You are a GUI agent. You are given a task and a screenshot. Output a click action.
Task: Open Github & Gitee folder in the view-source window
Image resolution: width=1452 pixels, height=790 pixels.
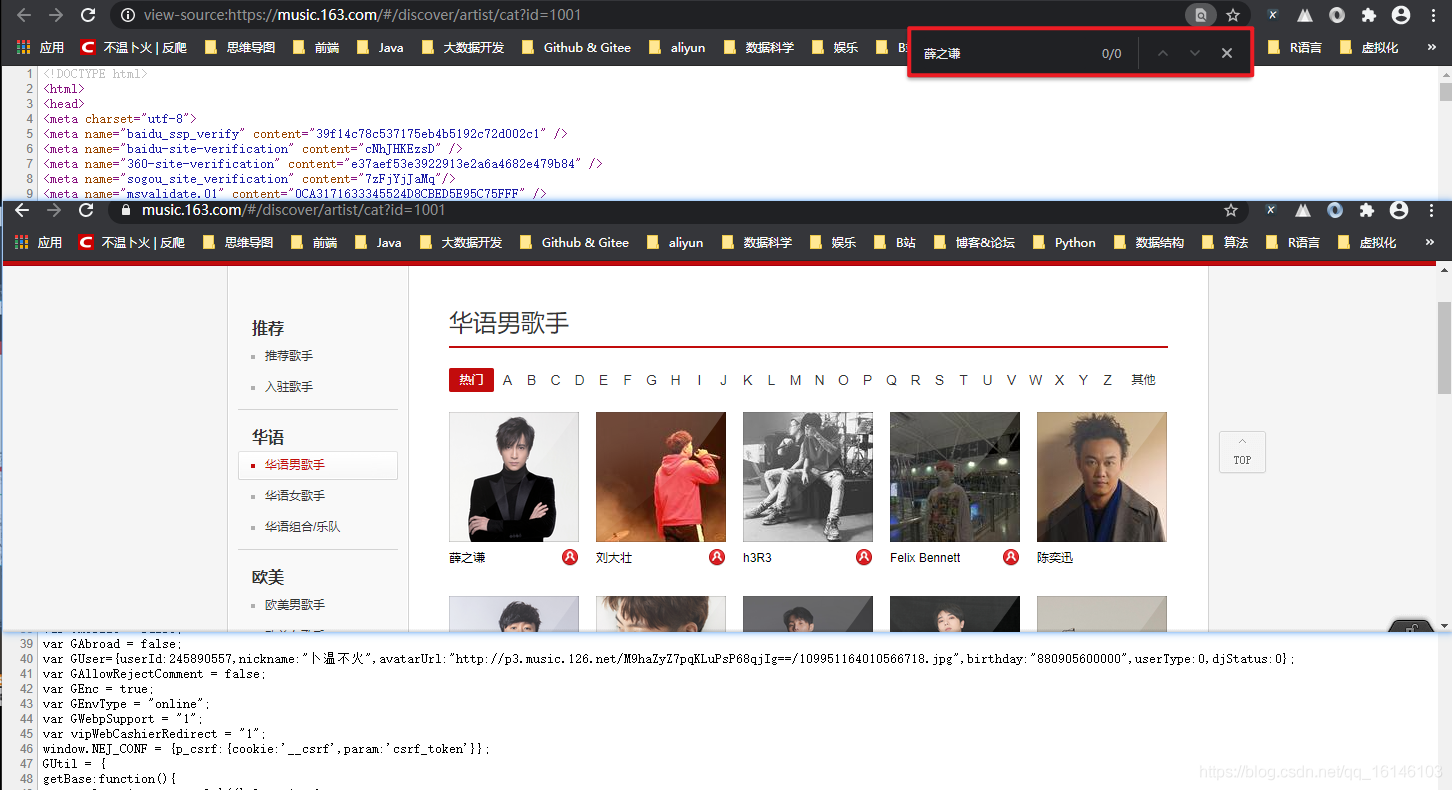[576, 47]
